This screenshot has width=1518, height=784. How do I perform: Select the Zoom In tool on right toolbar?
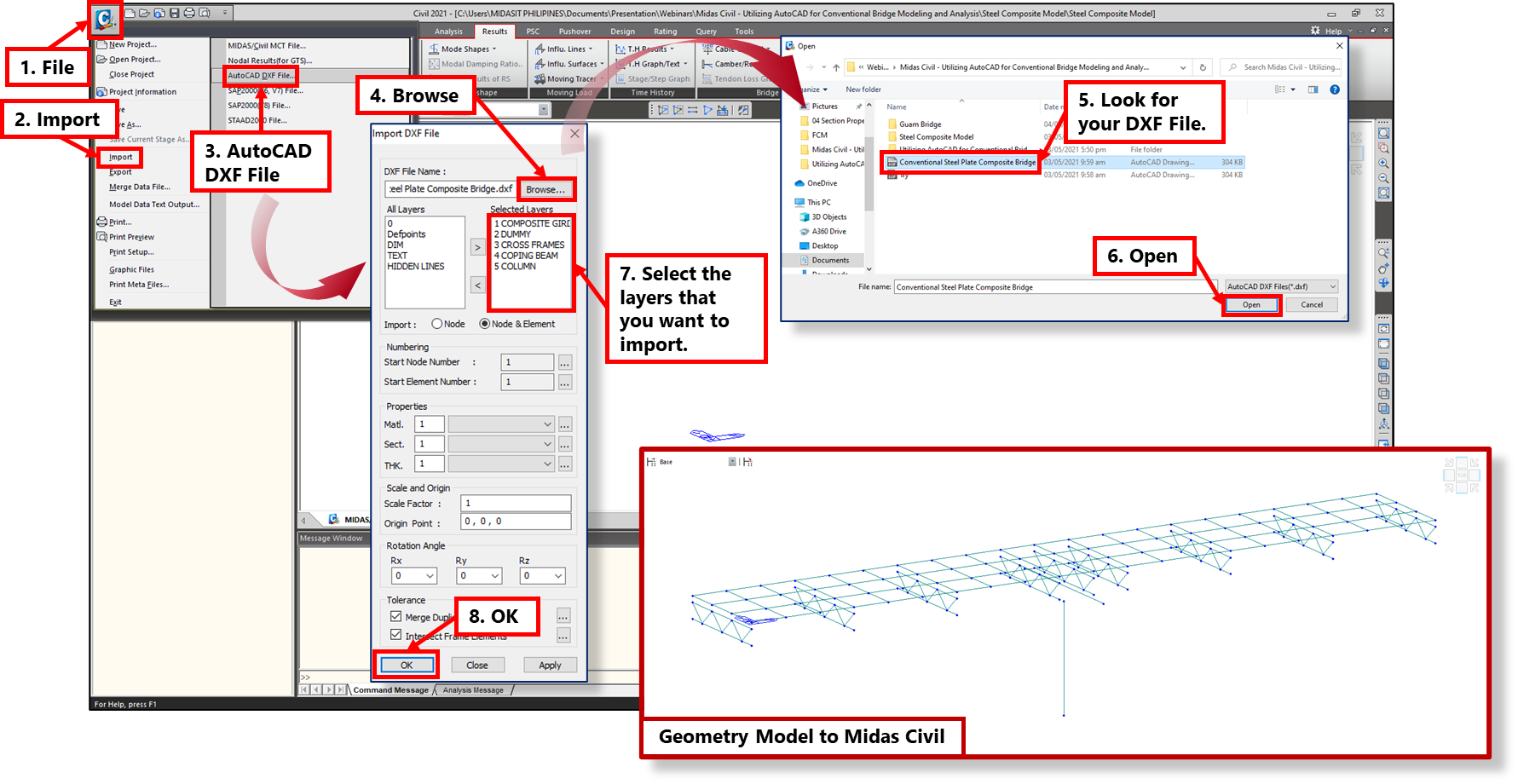pos(1384,162)
